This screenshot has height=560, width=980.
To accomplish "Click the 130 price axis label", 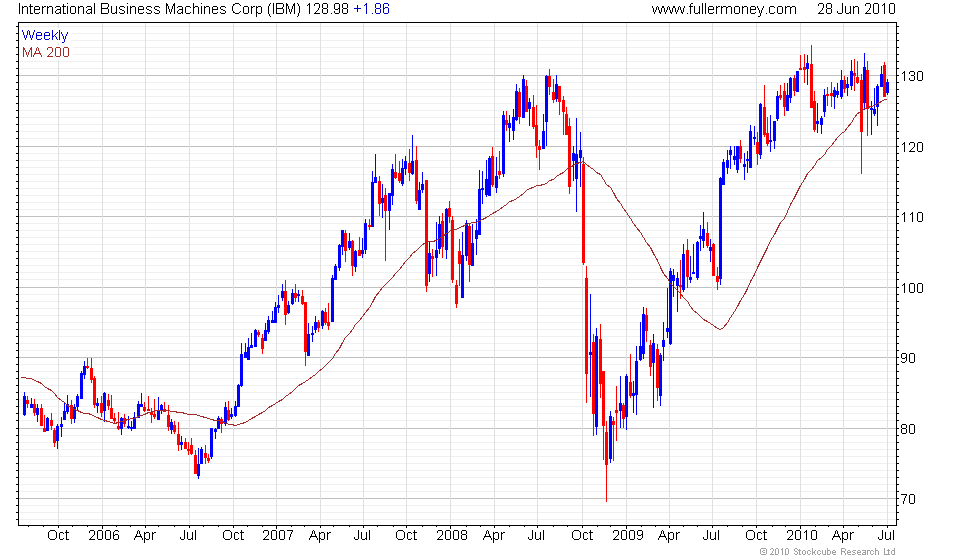I will pos(912,76).
